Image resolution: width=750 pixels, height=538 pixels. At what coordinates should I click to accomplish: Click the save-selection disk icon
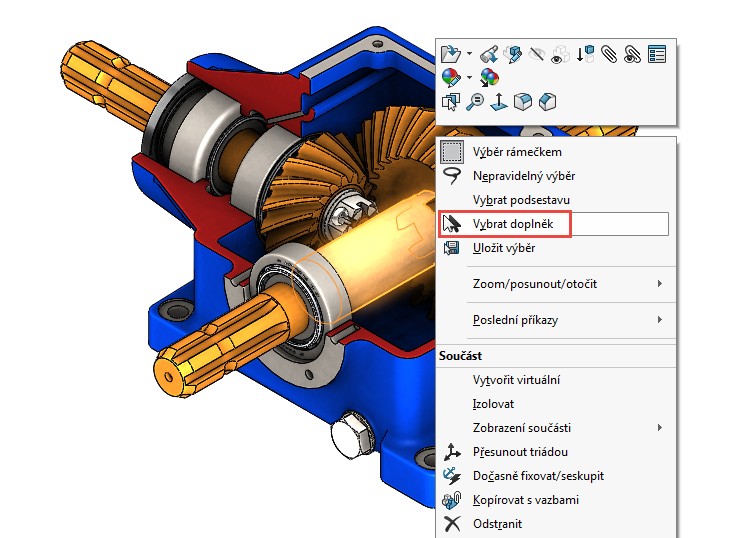click(x=452, y=248)
